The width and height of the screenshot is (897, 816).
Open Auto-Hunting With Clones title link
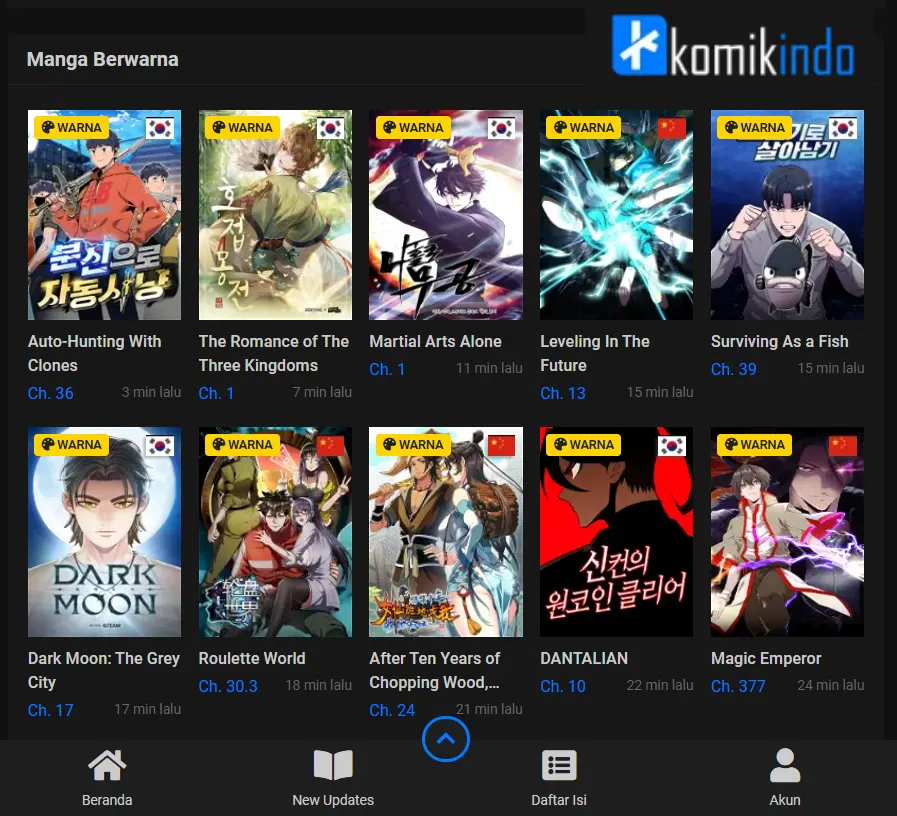pos(94,353)
